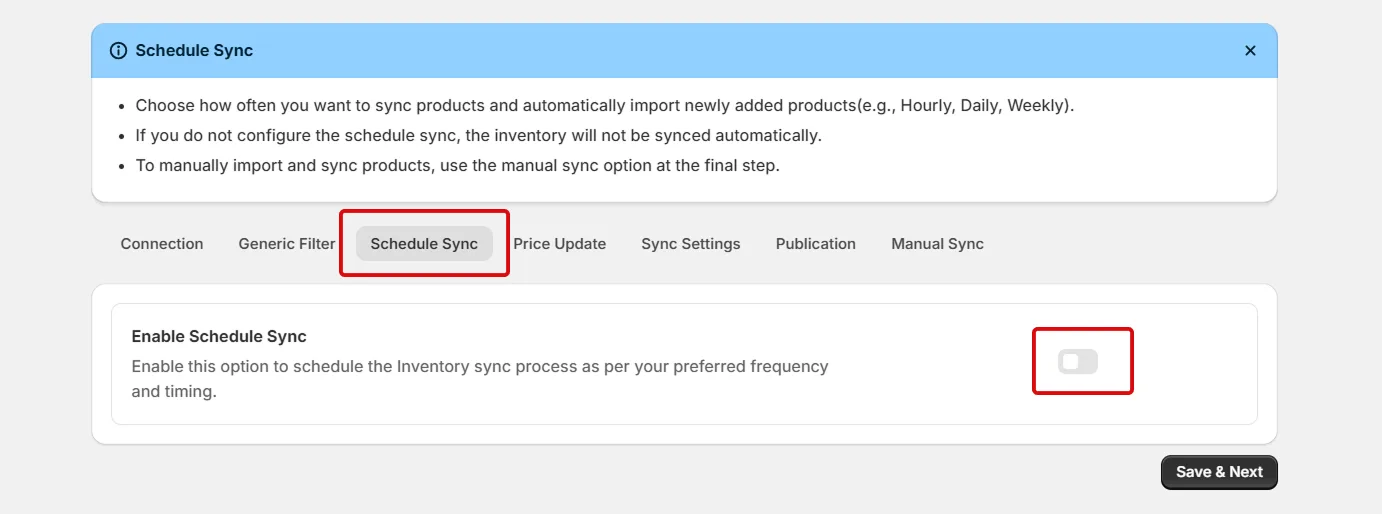
Task: Switch to the Connection tab
Action: tap(162, 244)
